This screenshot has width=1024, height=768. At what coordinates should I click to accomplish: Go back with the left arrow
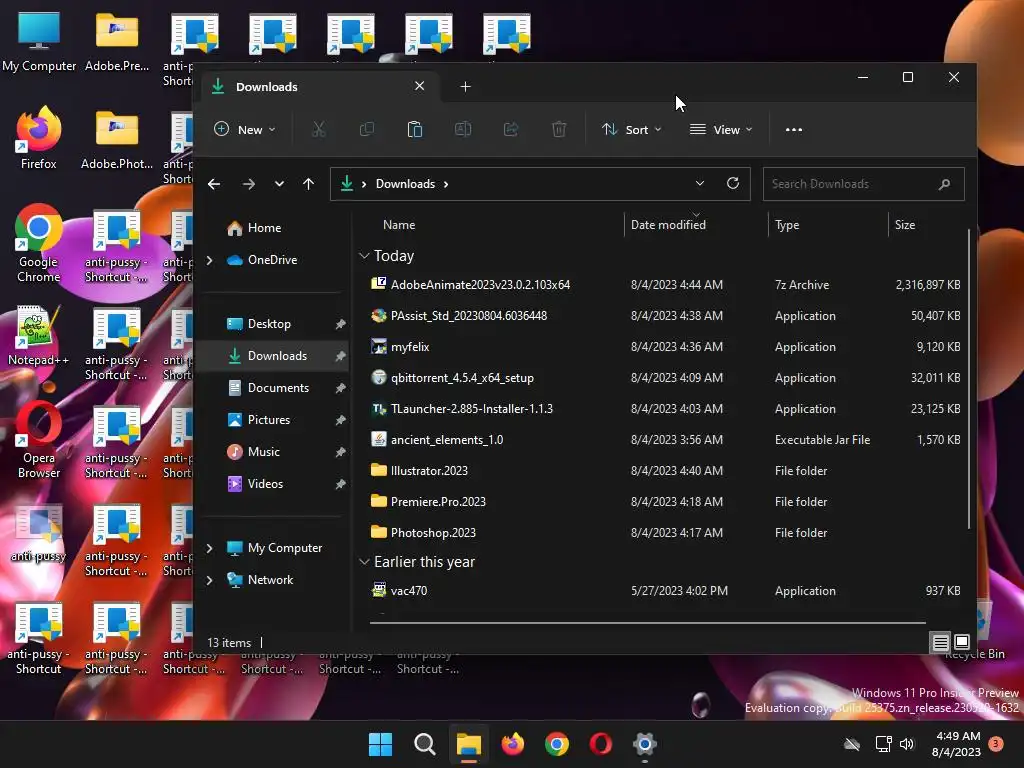click(x=214, y=184)
